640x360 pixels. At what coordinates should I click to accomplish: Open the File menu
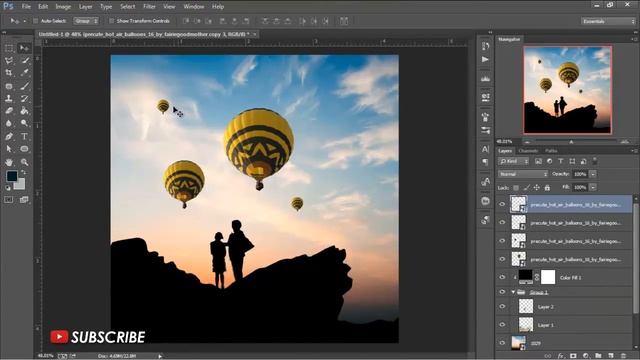click(26, 7)
